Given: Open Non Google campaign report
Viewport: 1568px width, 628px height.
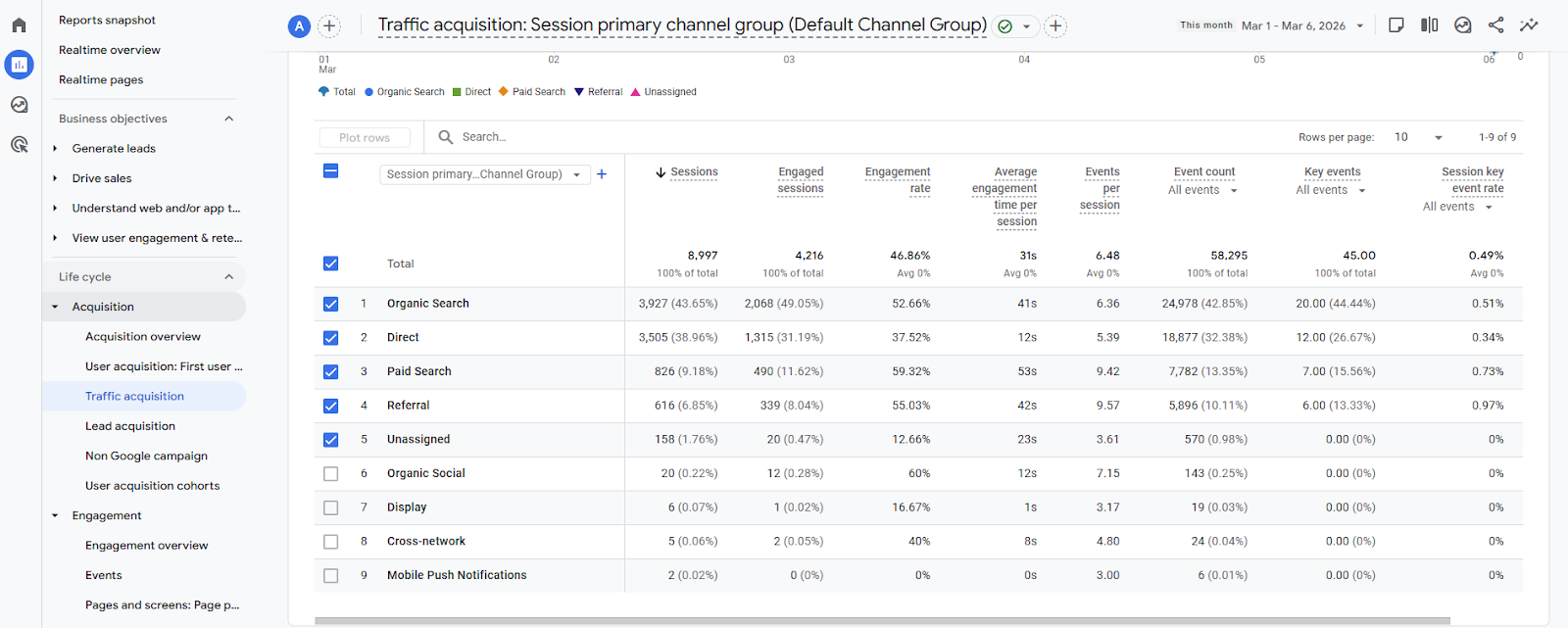Looking at the screenshot, I should tap(146, 456).
